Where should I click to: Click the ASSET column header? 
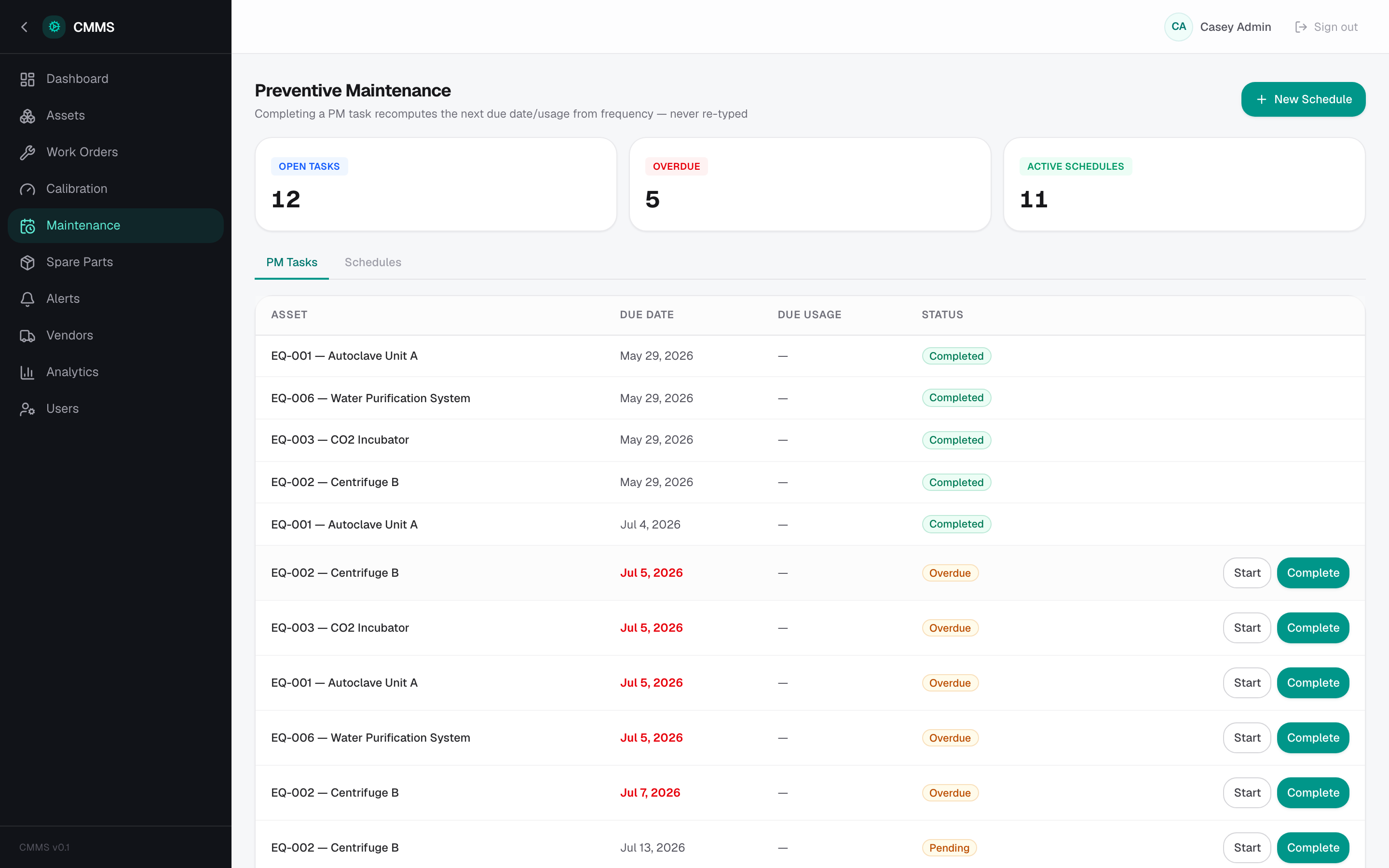[289, 314]
